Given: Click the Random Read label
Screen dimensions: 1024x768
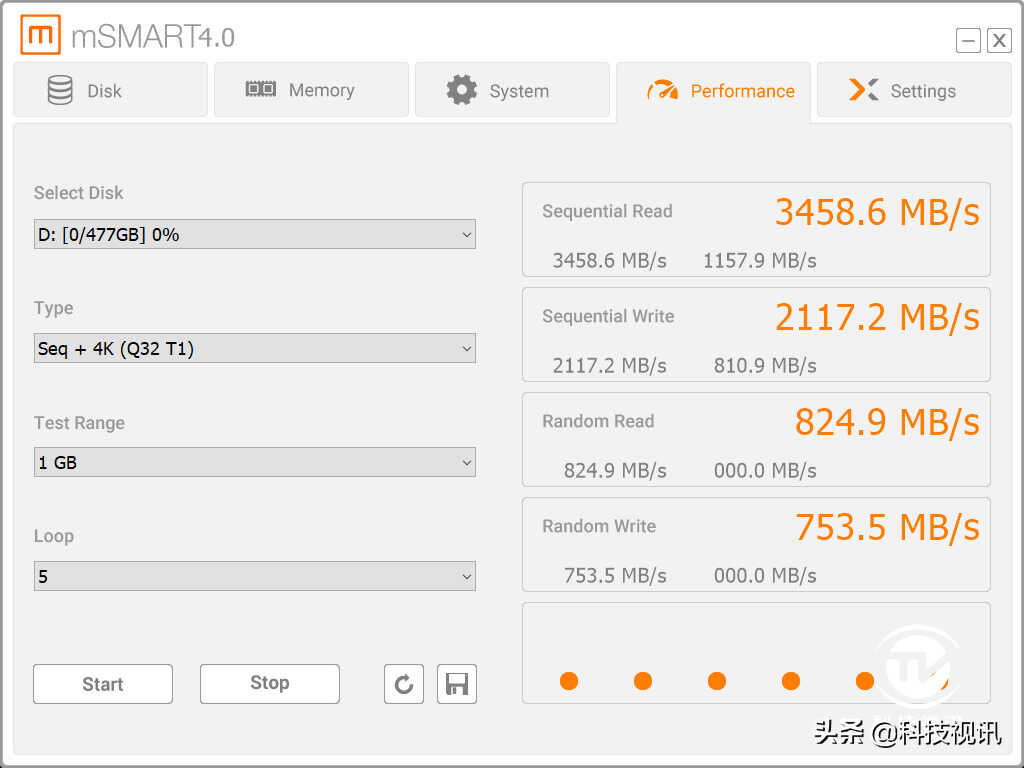Looking at the screenshot, I should (598, 421).
